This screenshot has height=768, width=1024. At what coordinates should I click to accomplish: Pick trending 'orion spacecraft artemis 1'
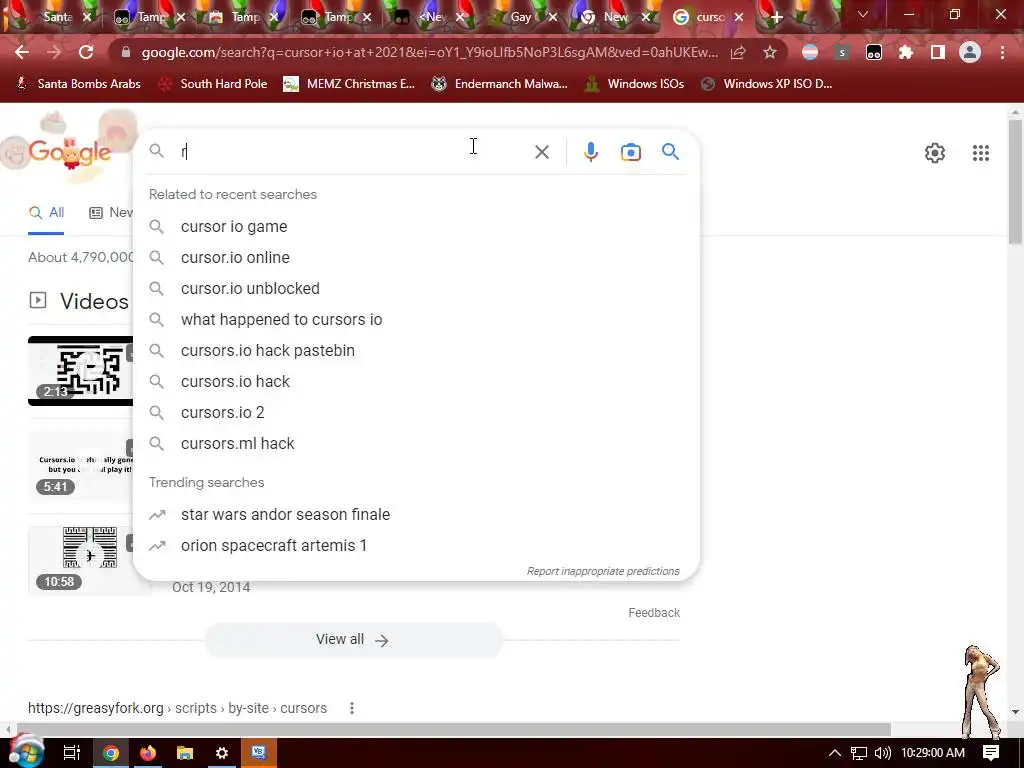point(416,545)
